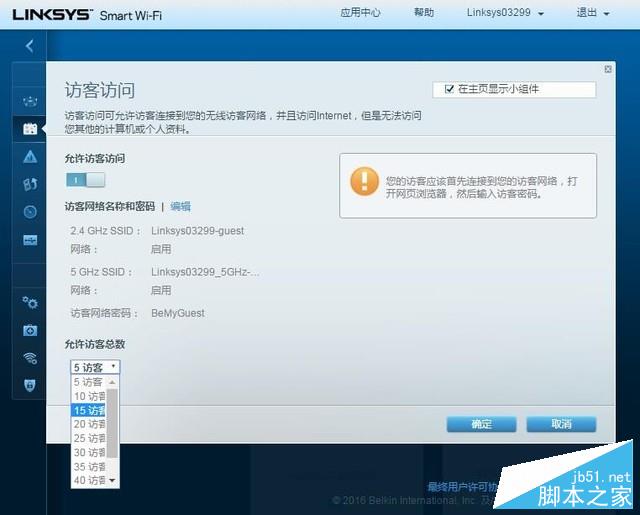Open the External Storage sidebar icon
Screen dimensions: 640x515
30,240
